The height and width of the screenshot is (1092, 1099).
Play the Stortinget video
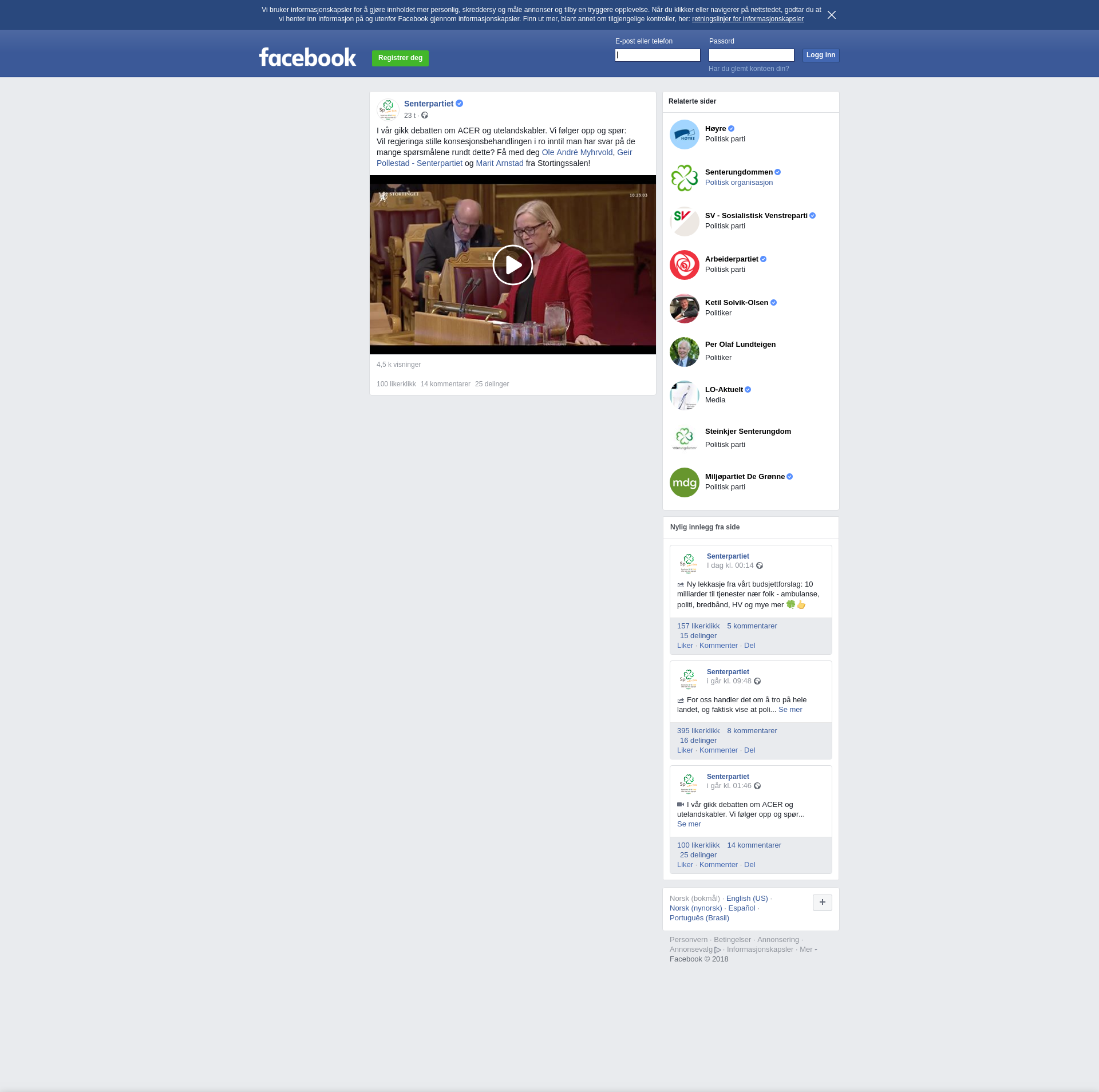click(x=513, y=265)
